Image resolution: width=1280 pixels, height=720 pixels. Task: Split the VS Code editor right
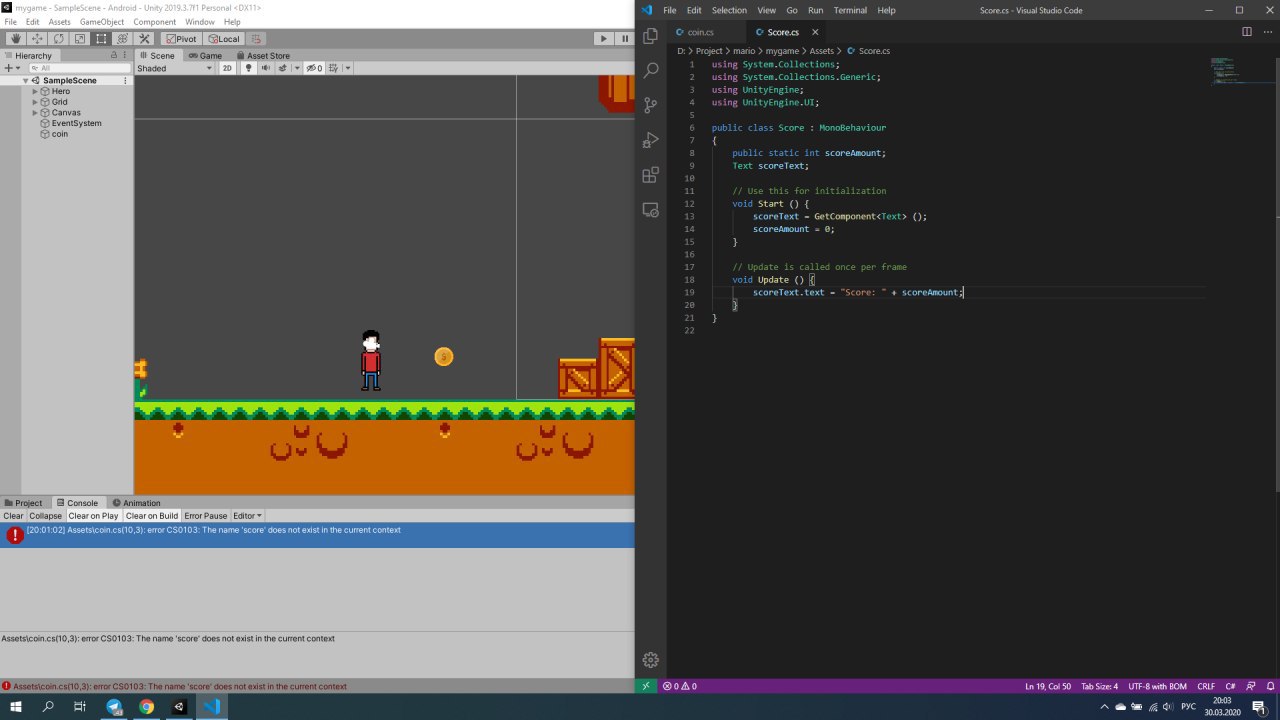coord(1246,32)
